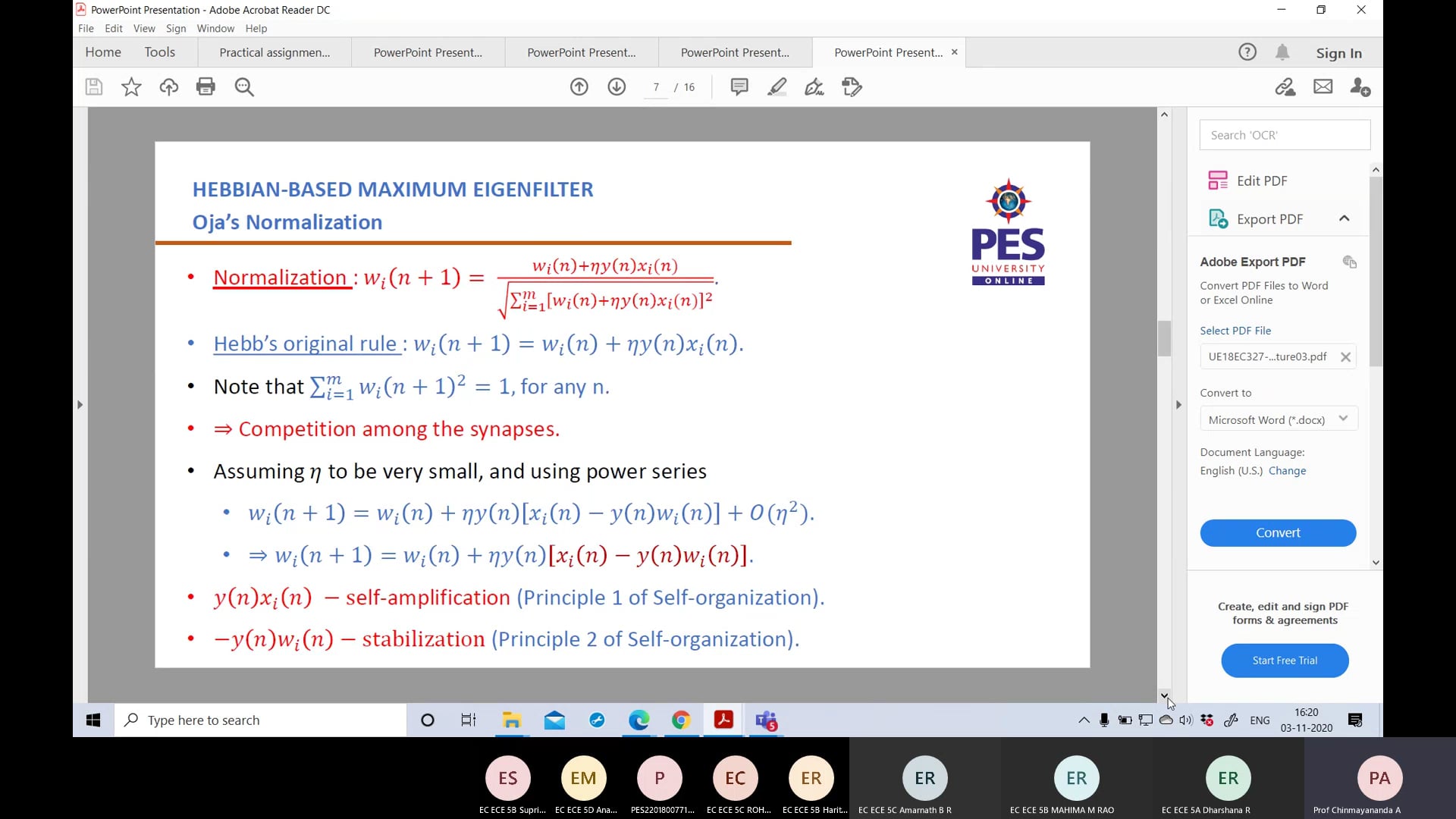Switch to the Practical assignment tab
The image size is (1456, 819).
point(274,52)
